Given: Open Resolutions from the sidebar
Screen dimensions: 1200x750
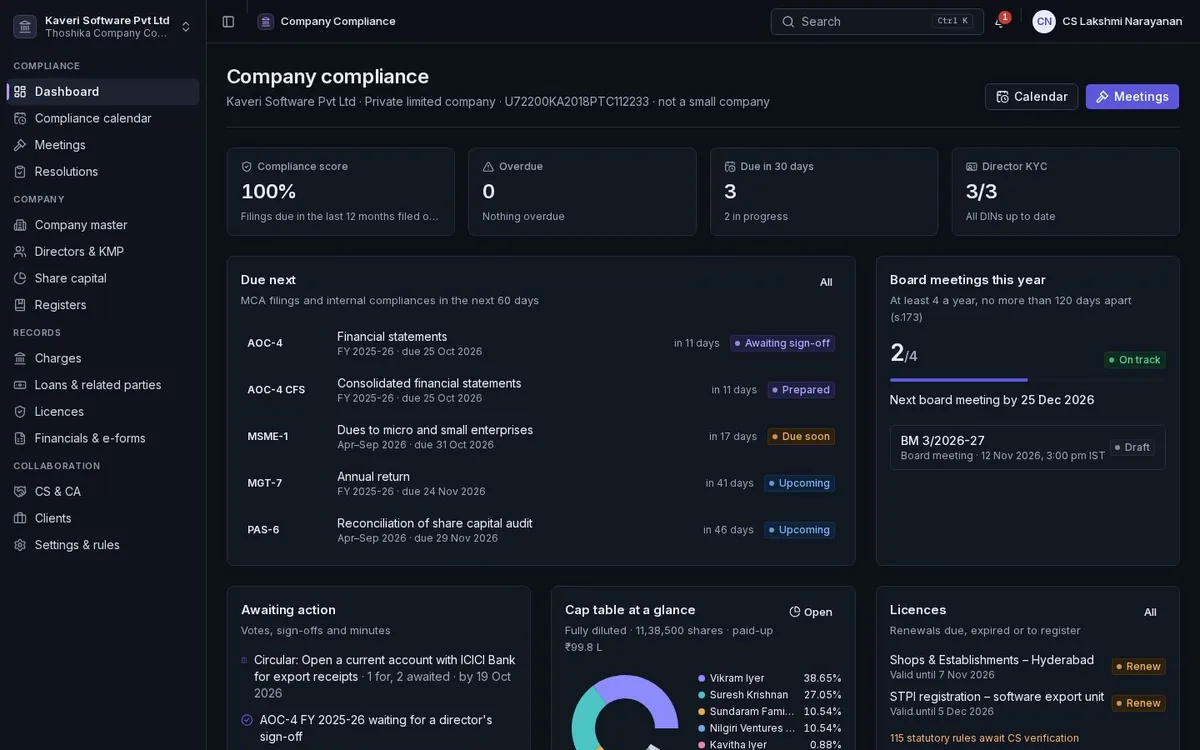Looking at the screenshot, I should point(103,171).
